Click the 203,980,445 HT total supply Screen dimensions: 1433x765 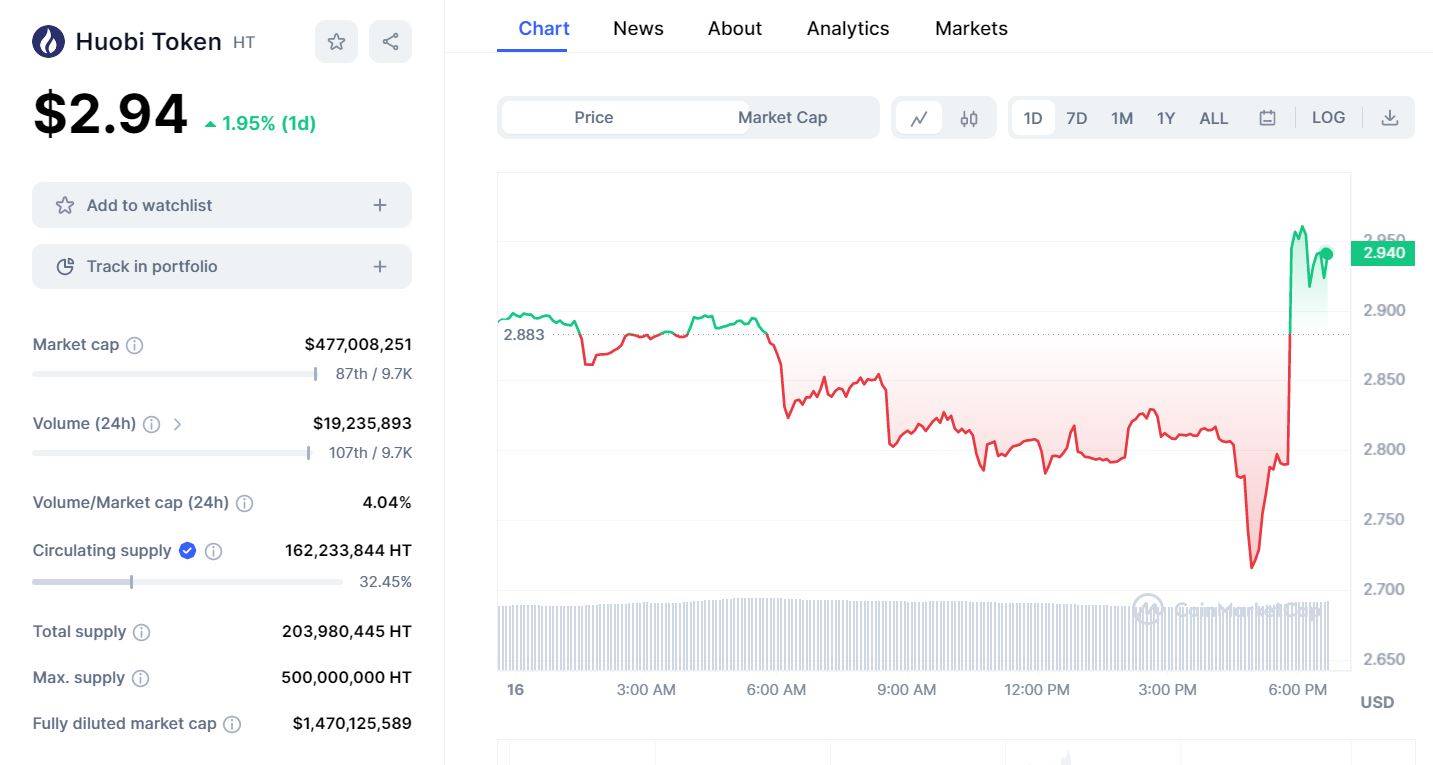coord(347,632)
